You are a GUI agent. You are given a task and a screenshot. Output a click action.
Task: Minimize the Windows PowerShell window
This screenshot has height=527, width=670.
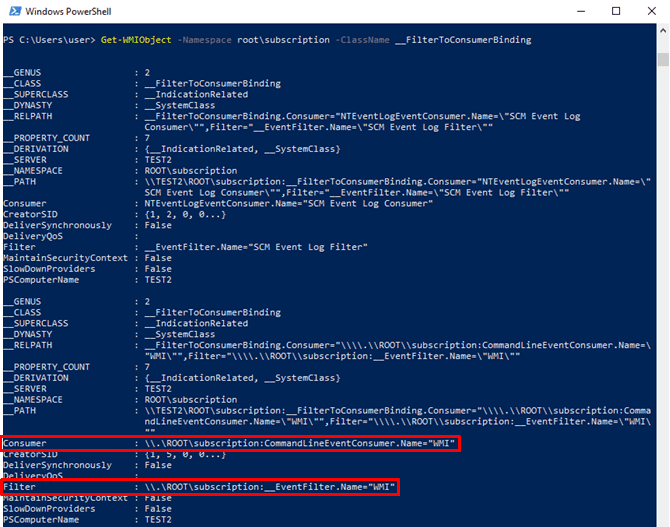pos(581,11)
